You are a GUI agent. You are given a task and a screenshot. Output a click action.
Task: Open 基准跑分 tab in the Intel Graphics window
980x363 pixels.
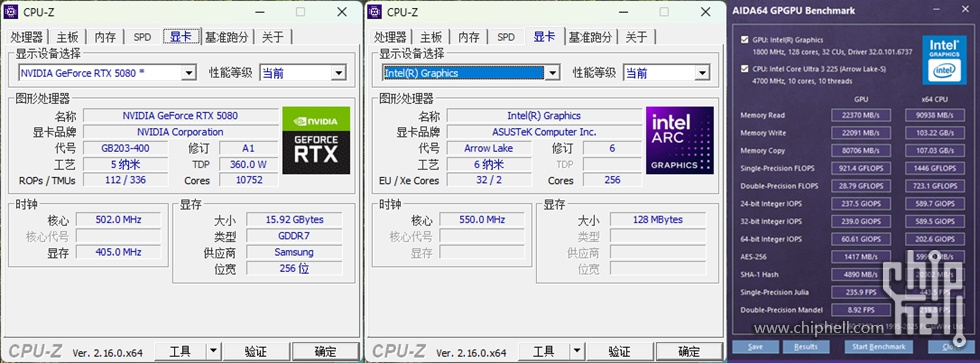(x=591, y=37)
